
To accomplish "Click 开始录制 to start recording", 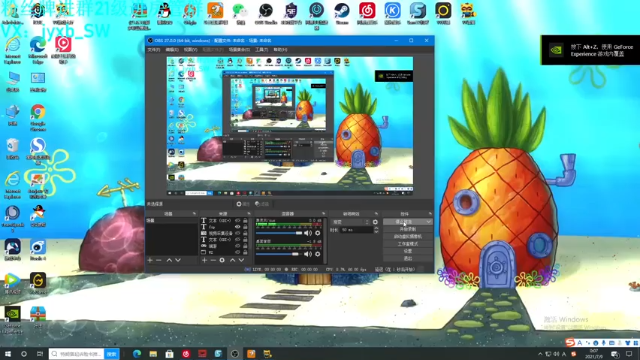I will (408, 229).
